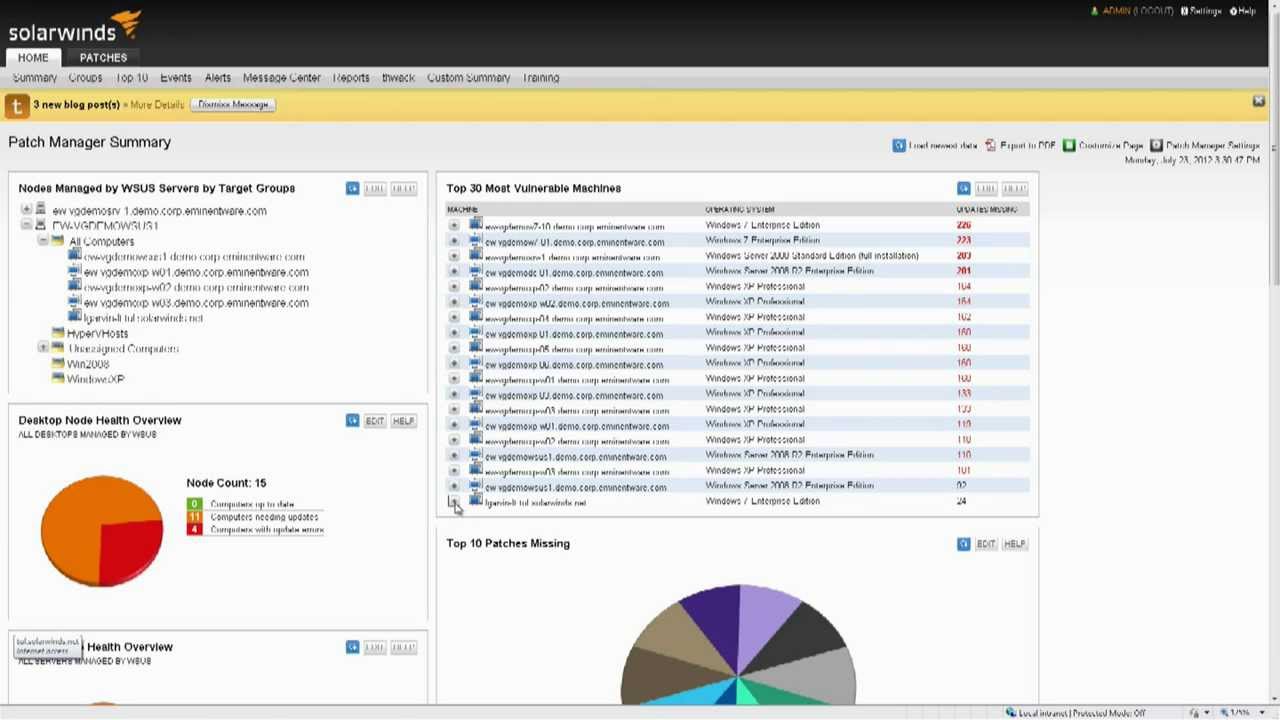Click the computer icon for the lgarvin tree node

point(75,318)
